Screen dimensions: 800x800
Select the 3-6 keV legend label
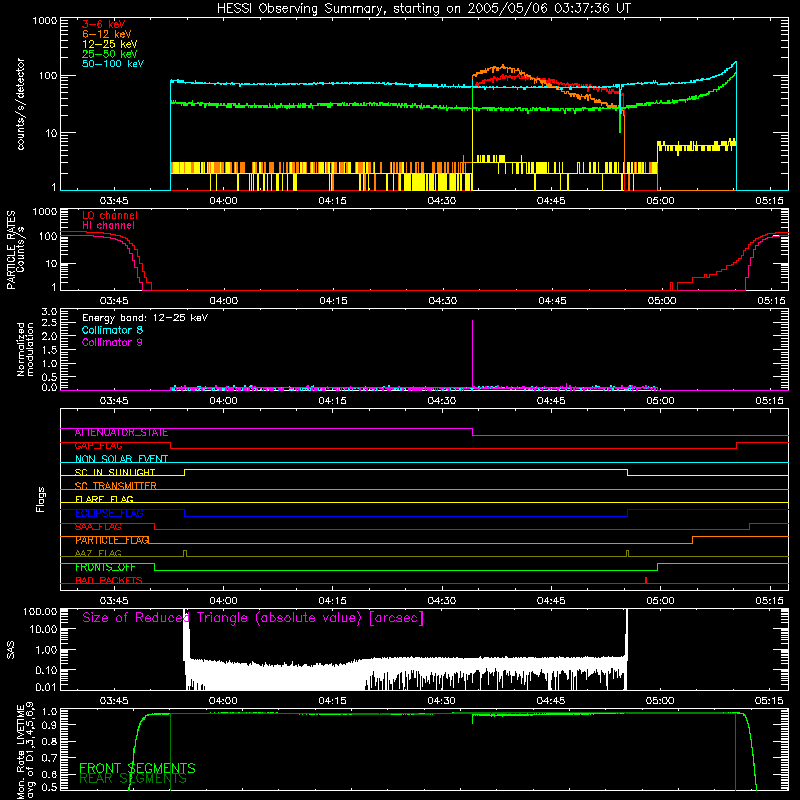103,24
